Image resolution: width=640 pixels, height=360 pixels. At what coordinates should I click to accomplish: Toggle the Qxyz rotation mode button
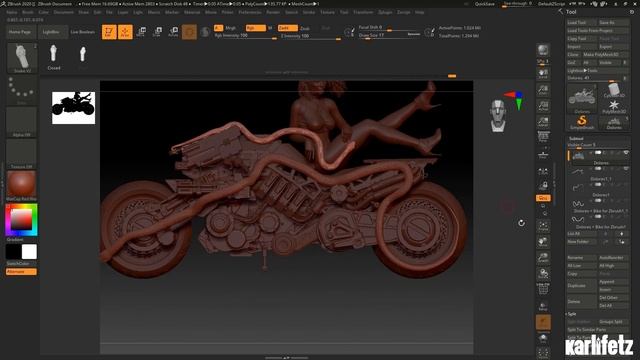pos(543,198)
